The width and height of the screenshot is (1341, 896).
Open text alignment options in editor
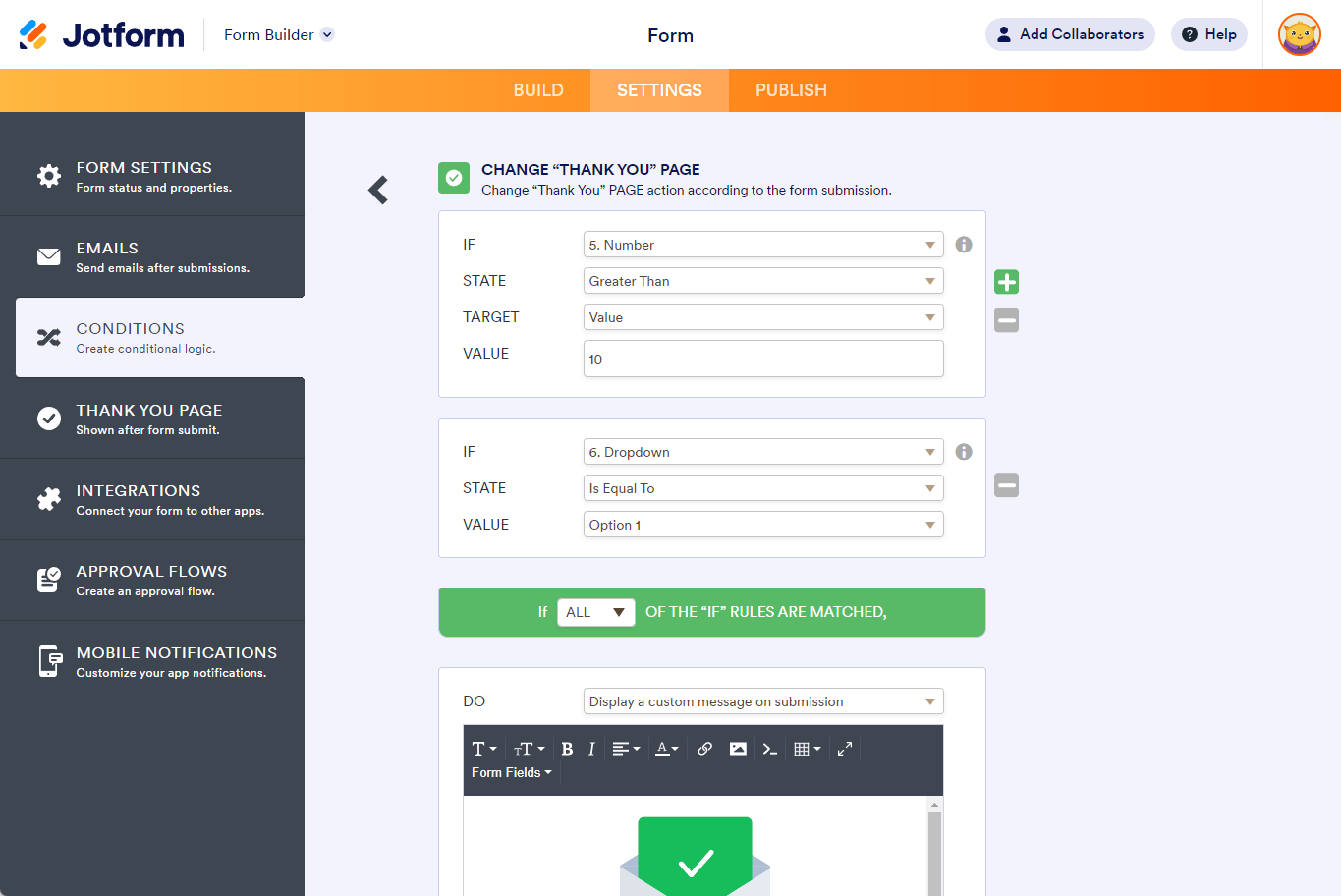(626, 749)
